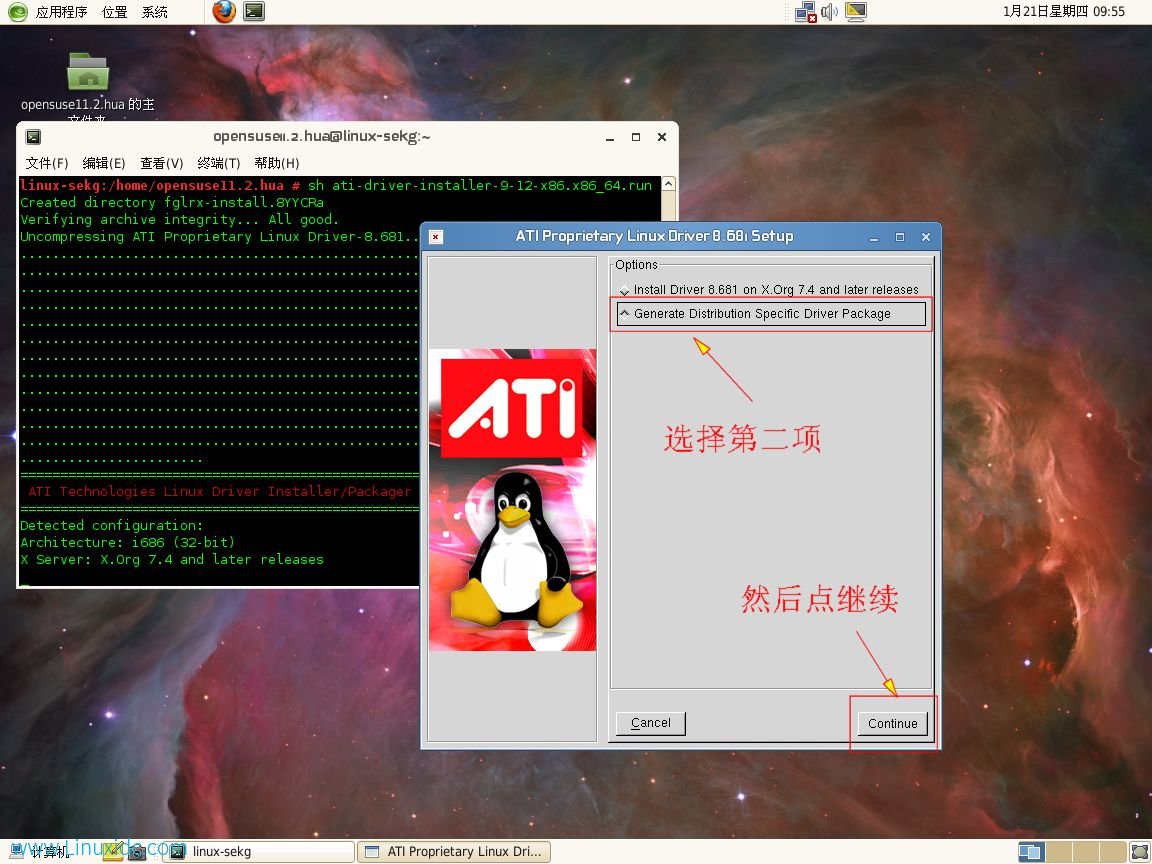This screenshot has height=864, width=1152.
Task: Click terminal line 'Architecture: i686 (32-bit)'
Action: [x=128, y=542]
